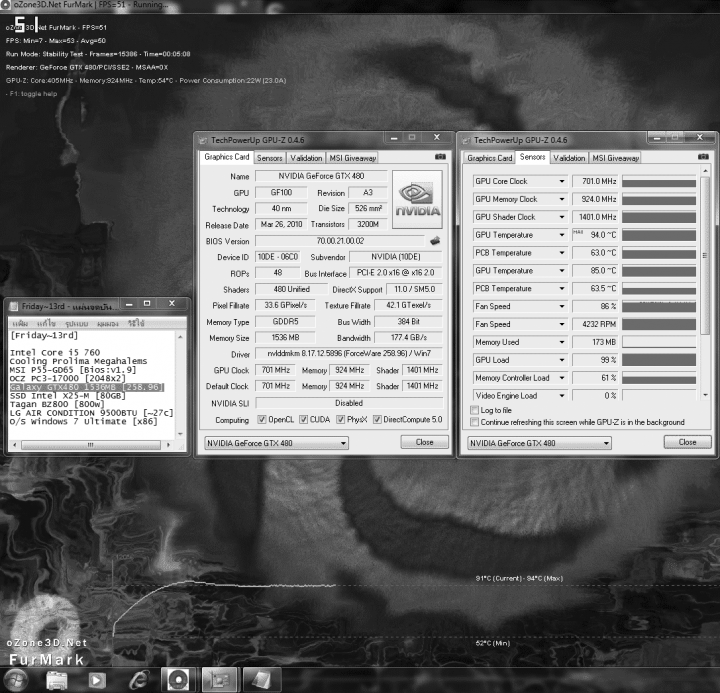720x693 pixels.
Task: Click the title bar icon of left GPU-Z window
Action: tap(203, 140)
